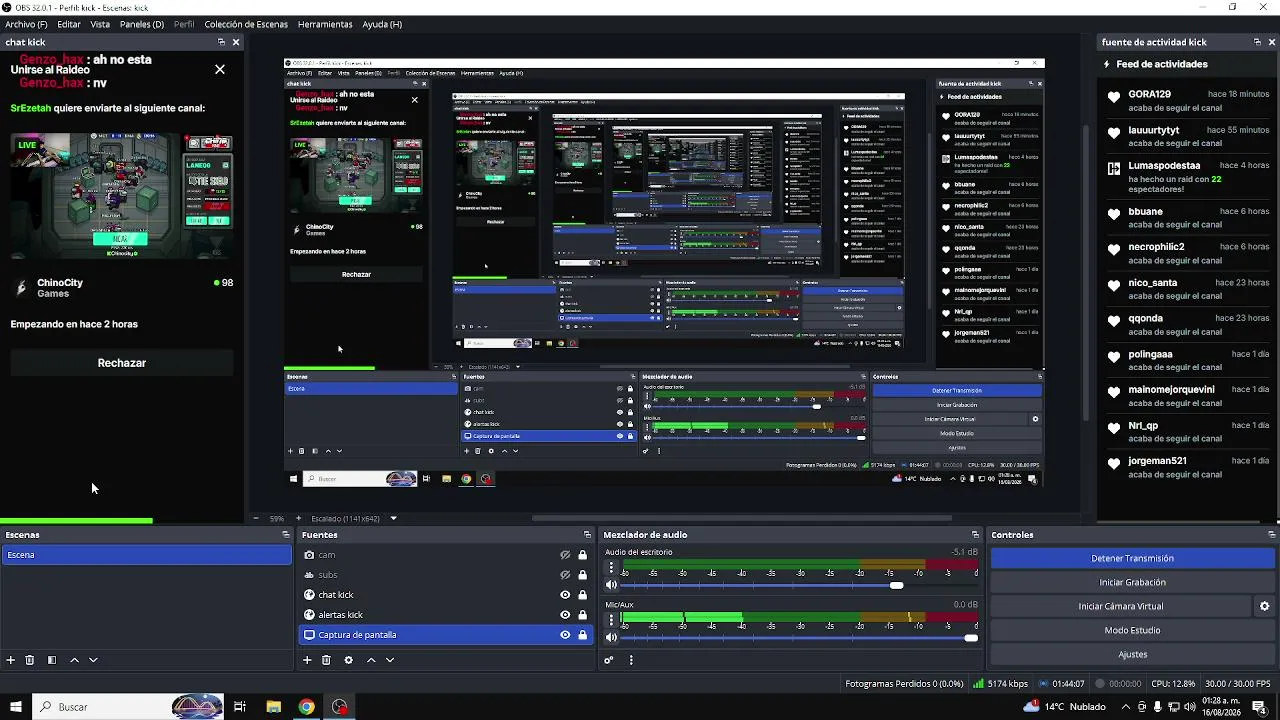Unlock the cam source

pyautogui.click(x=582, y=555)
